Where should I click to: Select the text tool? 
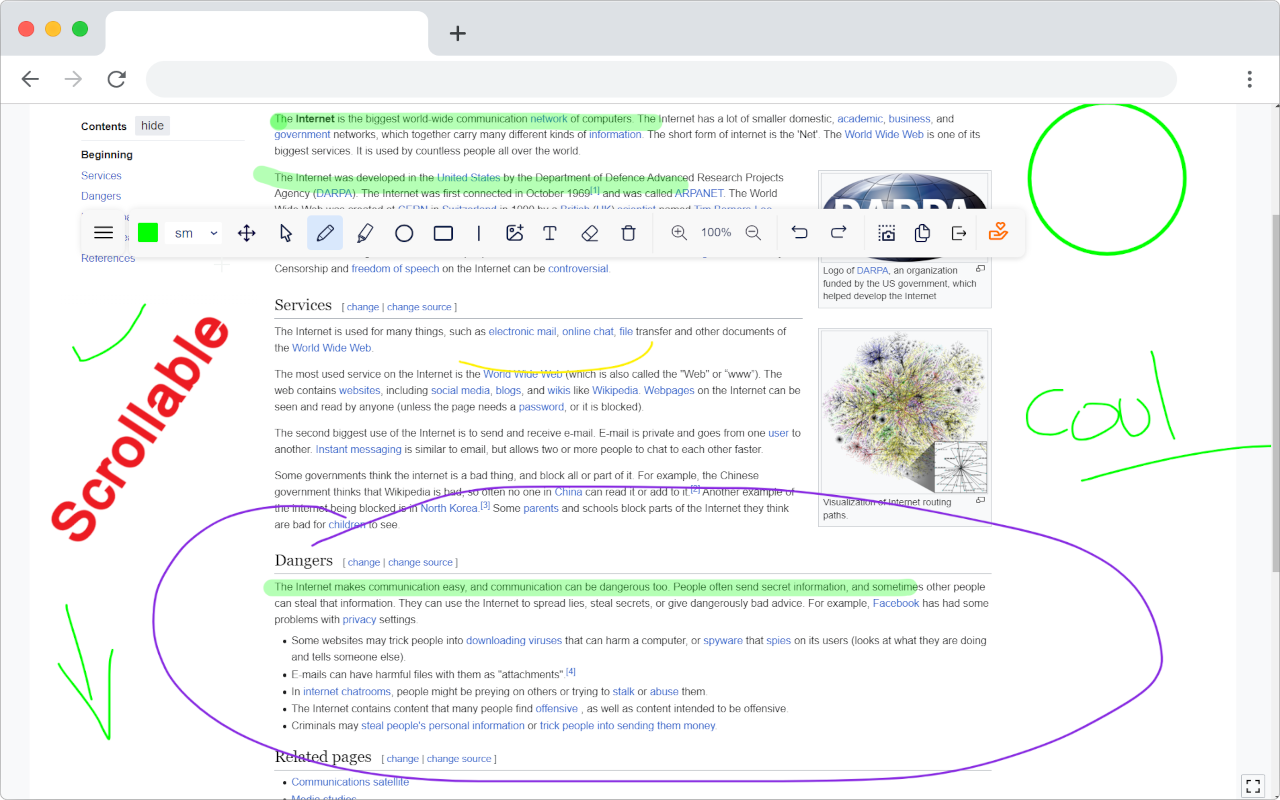(549, 233)
